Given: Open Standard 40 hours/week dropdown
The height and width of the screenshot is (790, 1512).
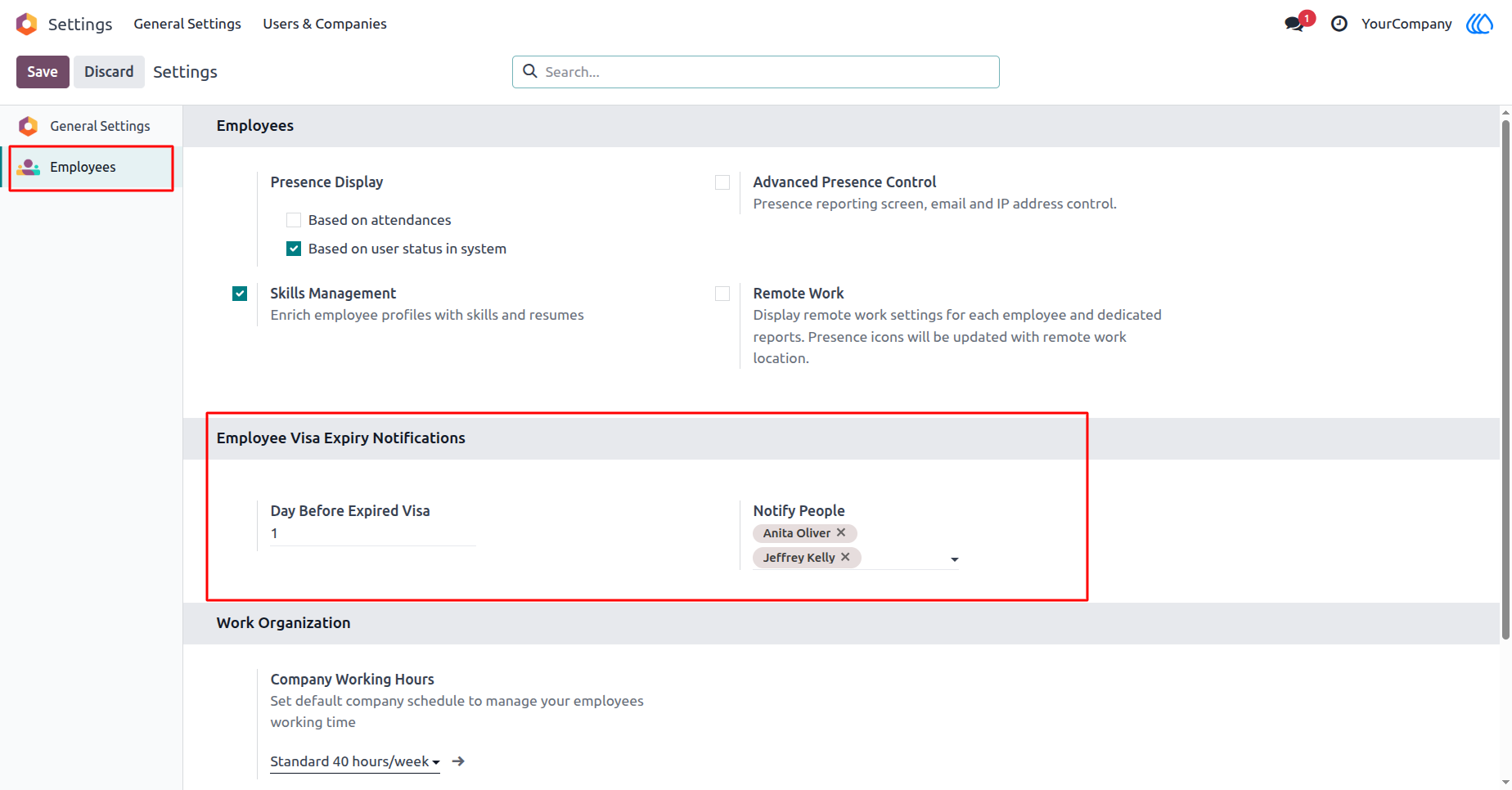Looking at the screenshot, I should click(x=355, y=761).
